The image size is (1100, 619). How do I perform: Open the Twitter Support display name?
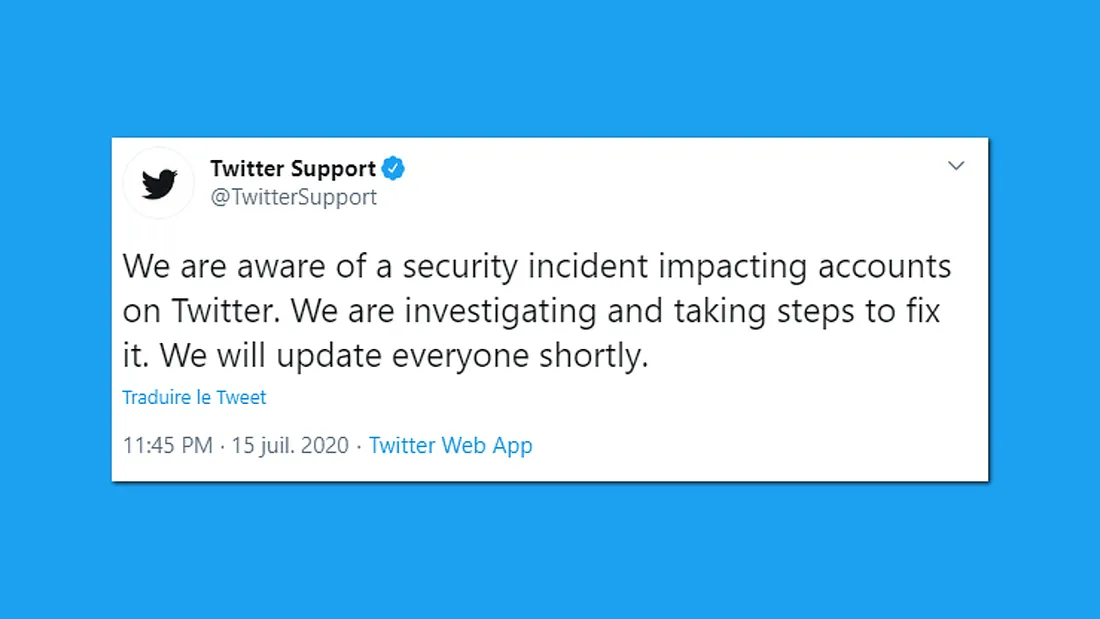[293, 169]
